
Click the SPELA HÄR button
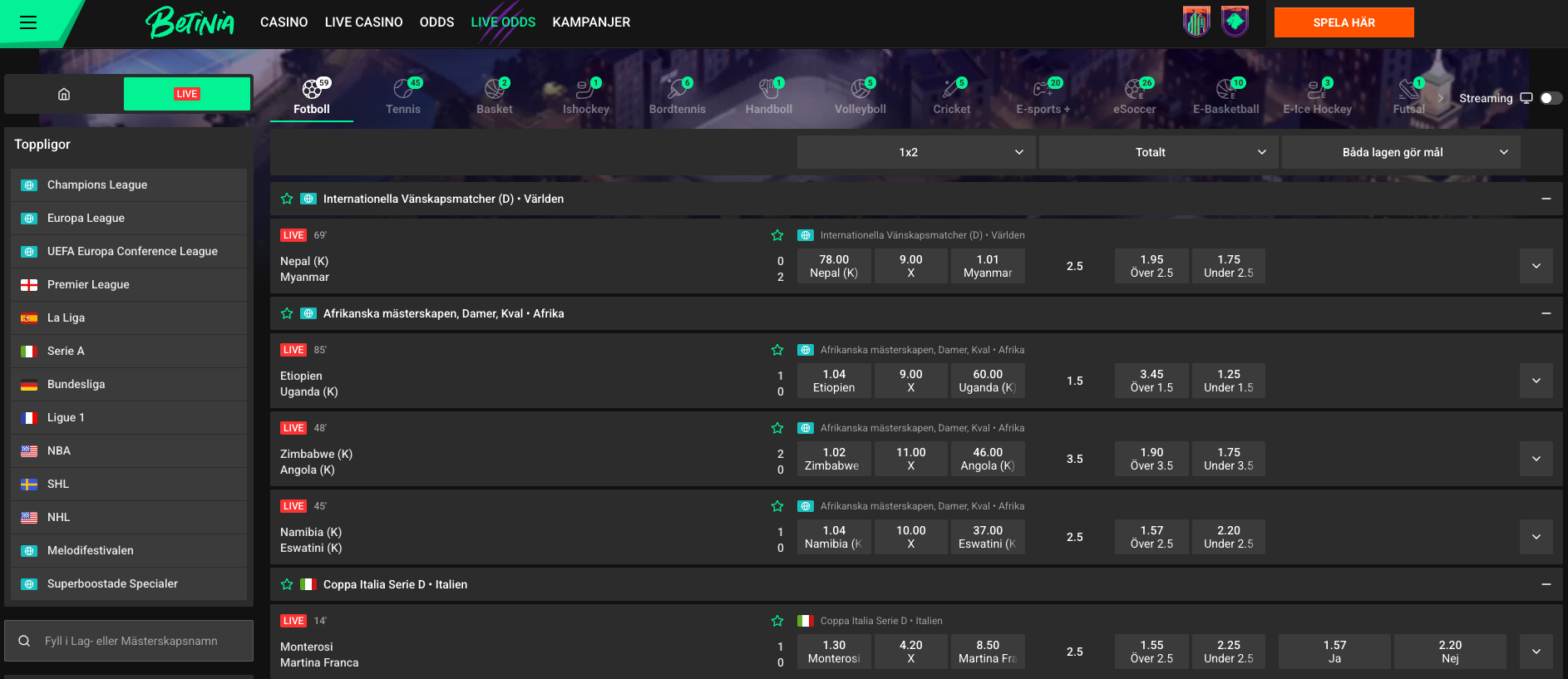click(x=1344, y=22)
